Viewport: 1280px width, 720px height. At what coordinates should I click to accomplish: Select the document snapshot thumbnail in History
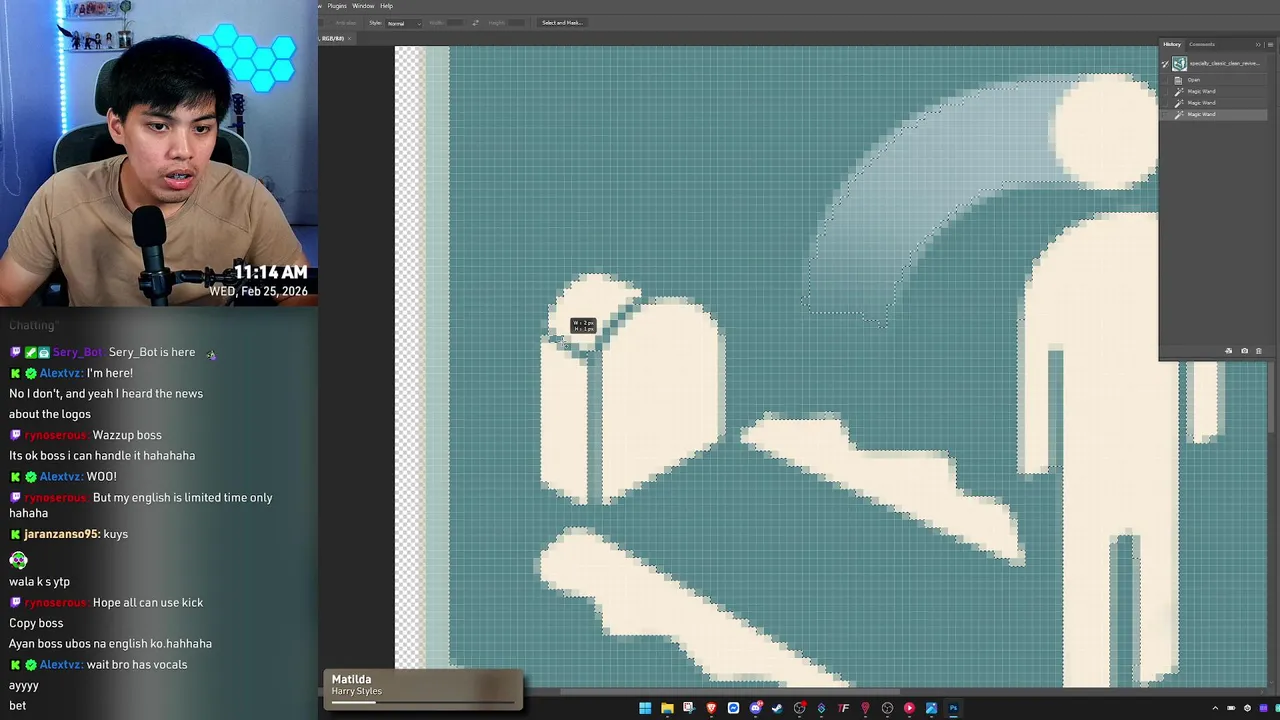pos(1179,63)
